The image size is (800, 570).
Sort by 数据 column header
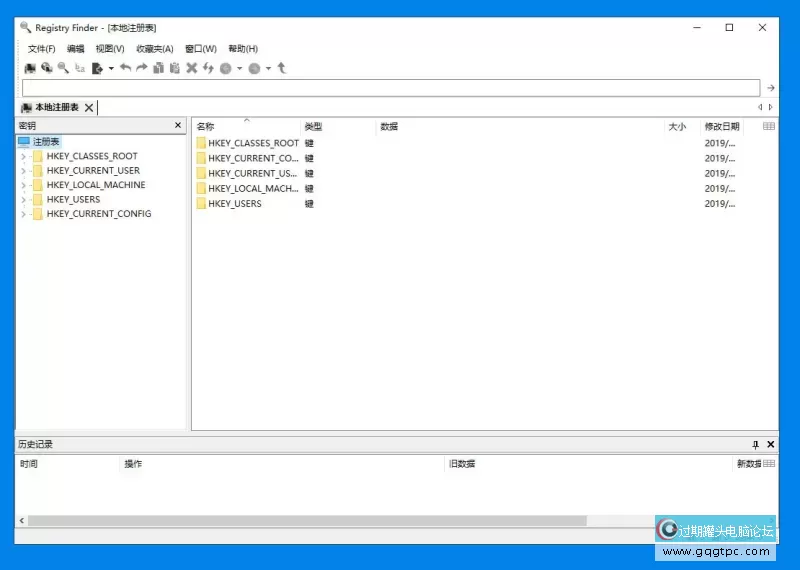pyautogui.click(x=519, y=126)
